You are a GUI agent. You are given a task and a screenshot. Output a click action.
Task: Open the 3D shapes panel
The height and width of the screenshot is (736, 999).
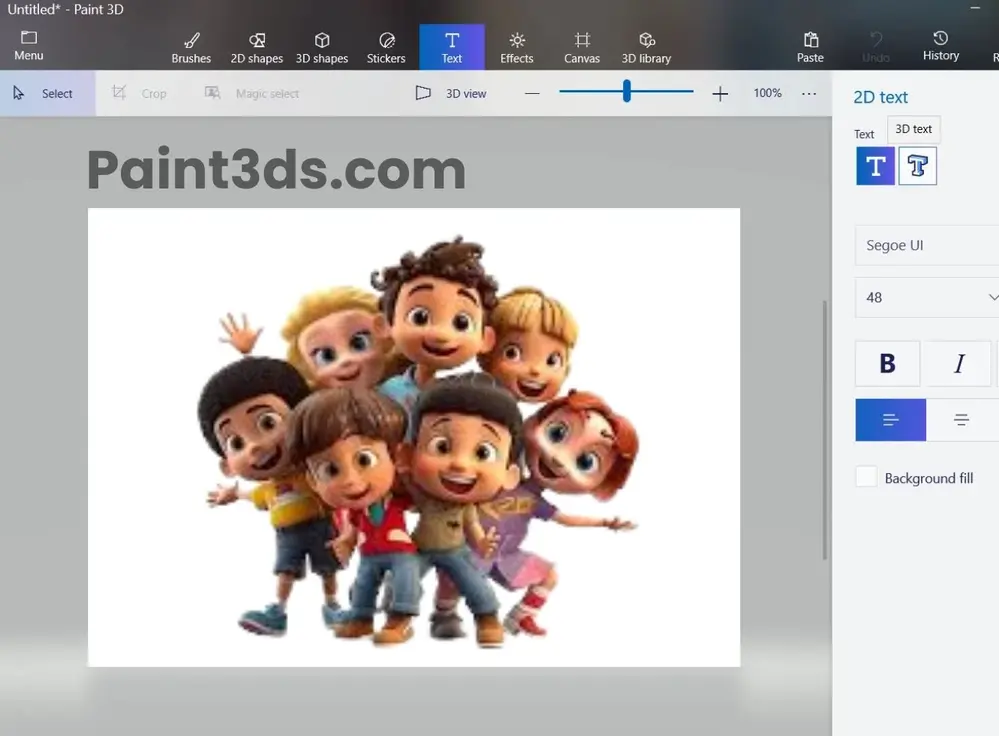coord(321,46)
